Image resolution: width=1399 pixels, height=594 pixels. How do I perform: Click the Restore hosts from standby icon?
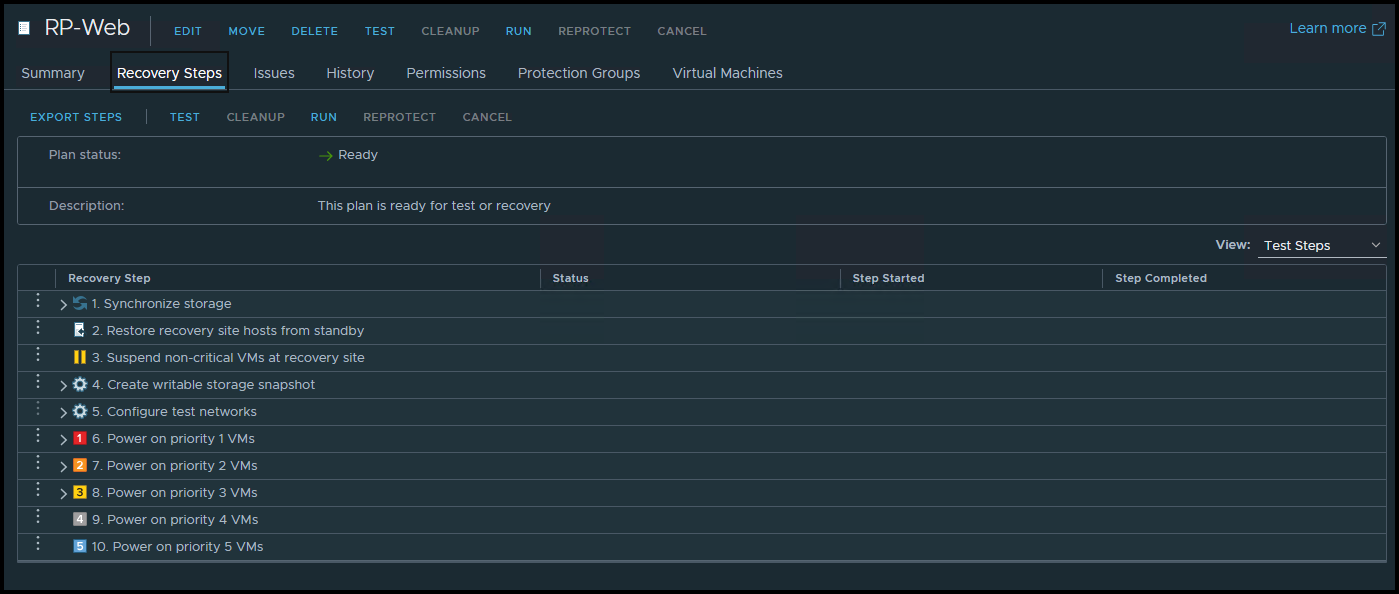click(x=80, y=331)
